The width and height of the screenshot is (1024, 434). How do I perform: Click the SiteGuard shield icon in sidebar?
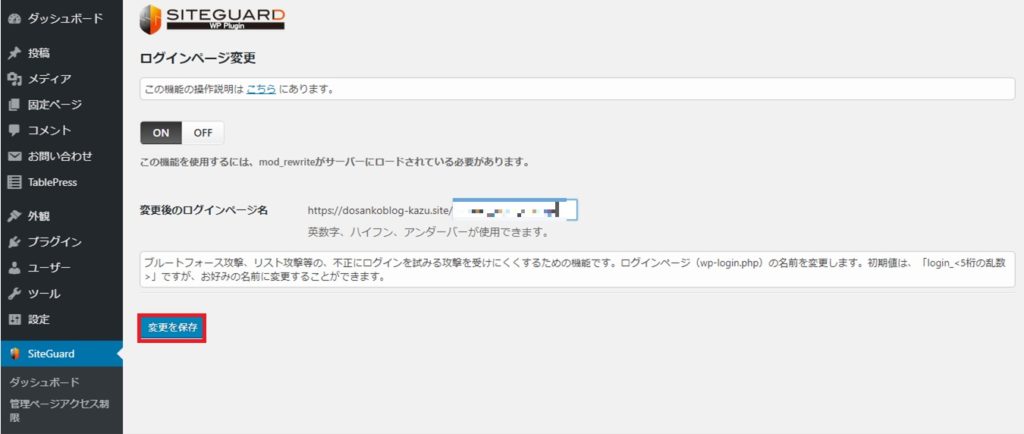pos(14,354)
